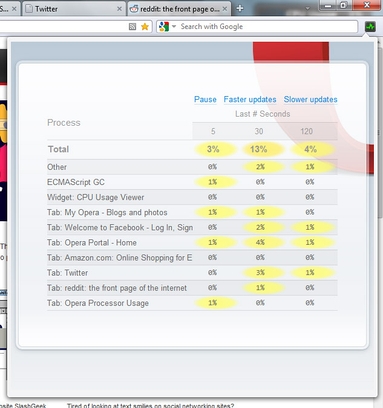Click the 2% value in Facebook row

(x=260, y=227)
